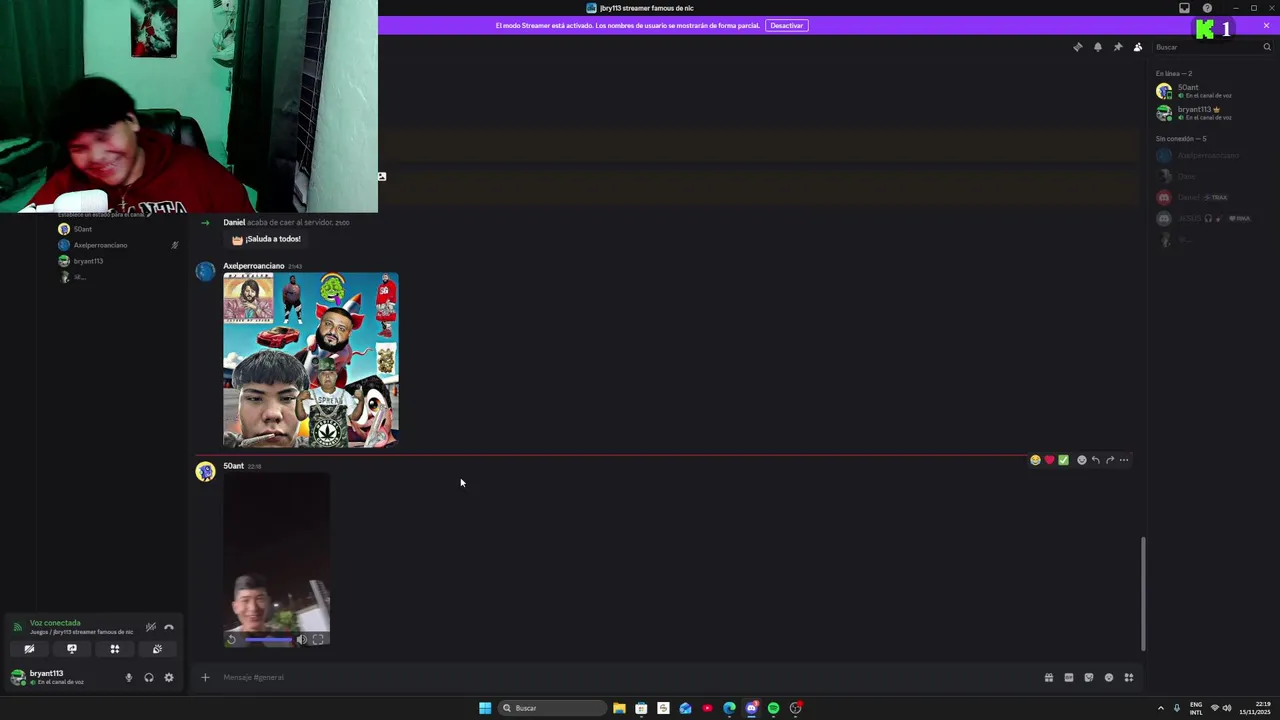This screenshot has width=1280, height=720.
Task: Open the inbox icon in title bar
Action: pos(1184,8)
